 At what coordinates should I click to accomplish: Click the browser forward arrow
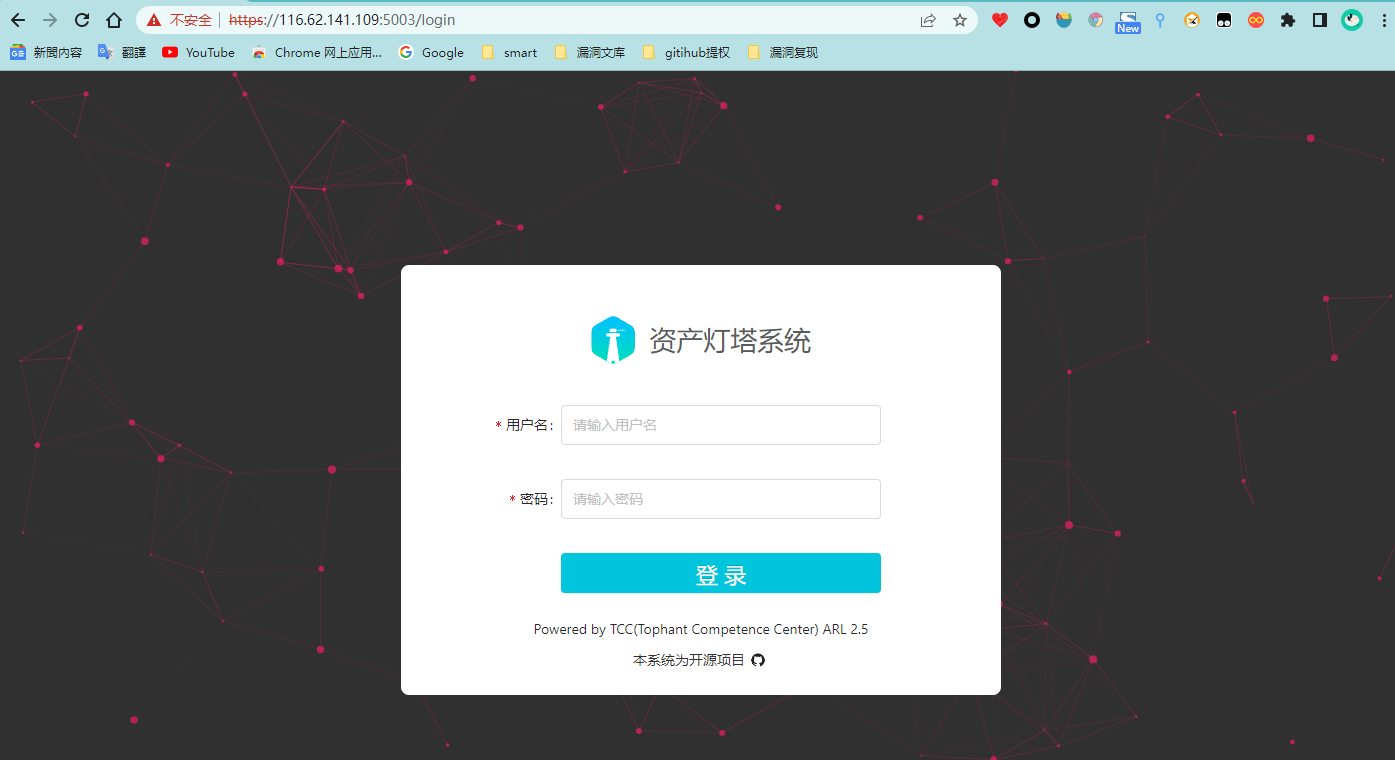point(50,20)
